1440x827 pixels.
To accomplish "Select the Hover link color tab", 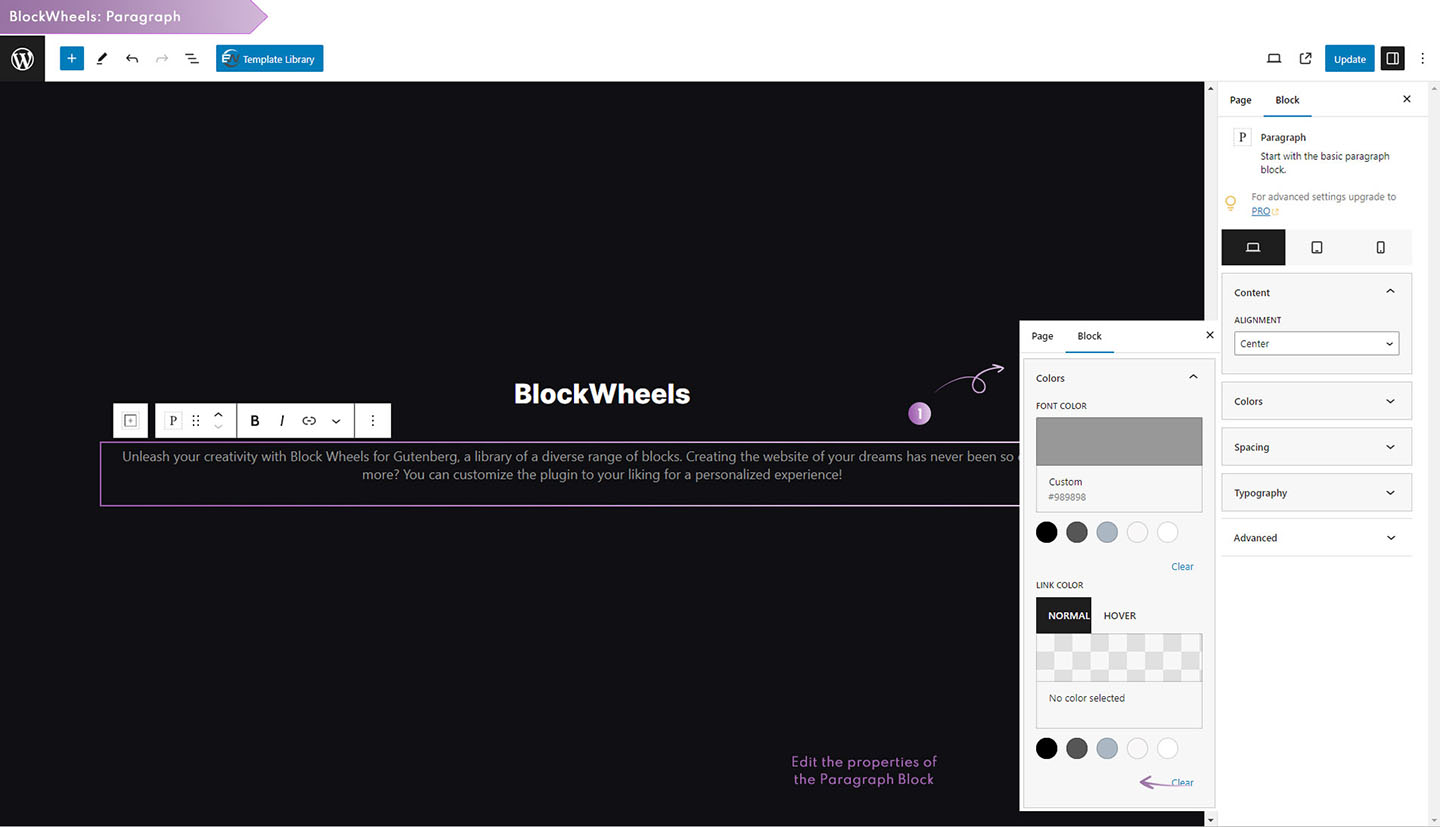I will click(1119, 616).
